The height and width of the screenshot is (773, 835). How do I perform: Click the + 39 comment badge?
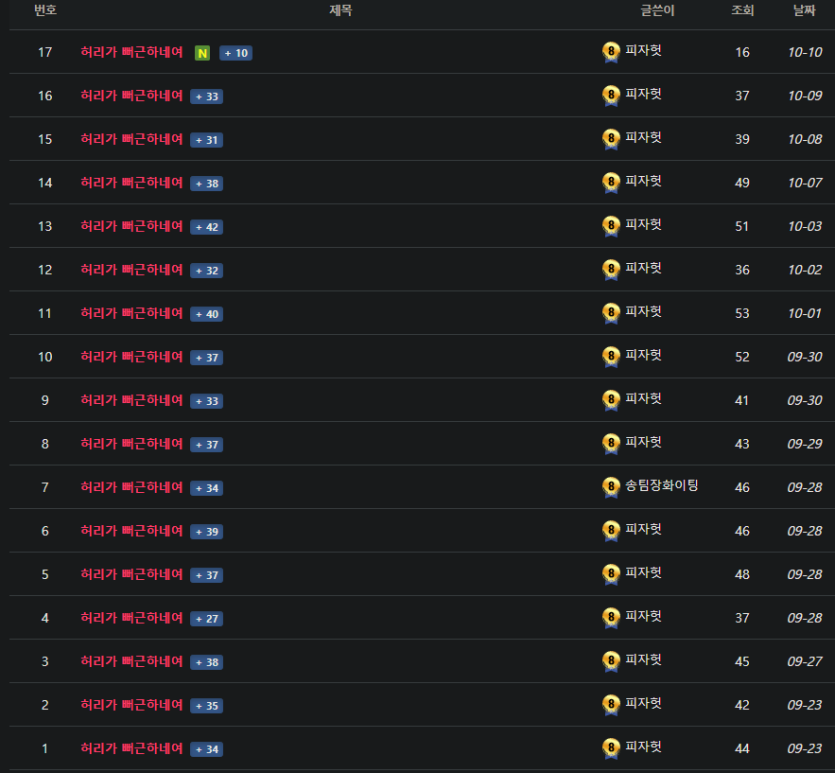pyautogui.click(x=207, y=532)
